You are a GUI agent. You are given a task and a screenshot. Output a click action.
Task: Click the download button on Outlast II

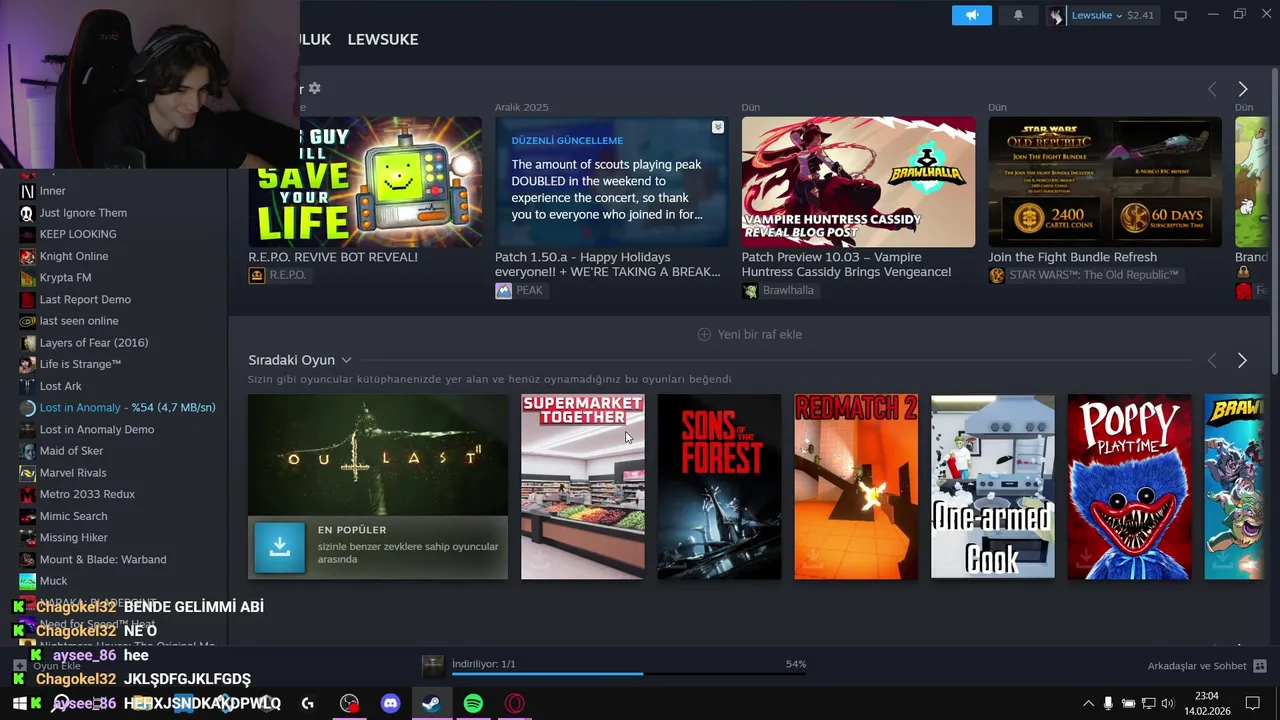pos(279,547)
